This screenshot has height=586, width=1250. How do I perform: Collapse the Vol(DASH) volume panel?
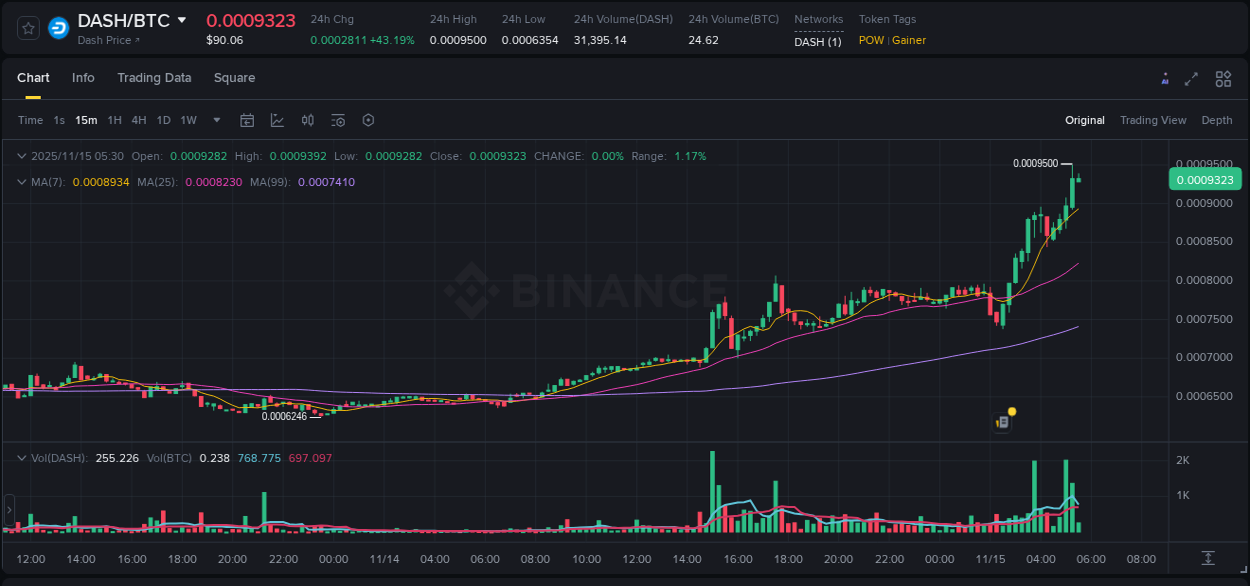click(22, 457)
